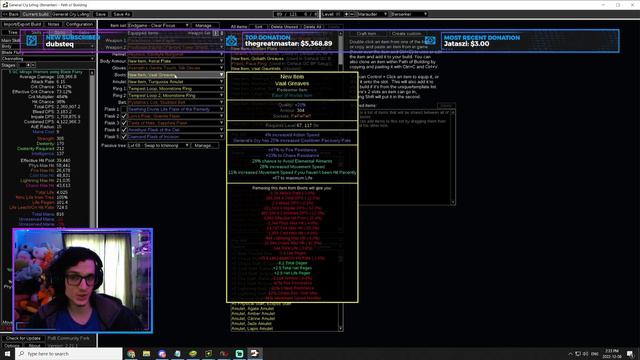Select New Item, Goliath Greaves in list
The height and width of the screenshot is (360, 640).
point(258,58)
